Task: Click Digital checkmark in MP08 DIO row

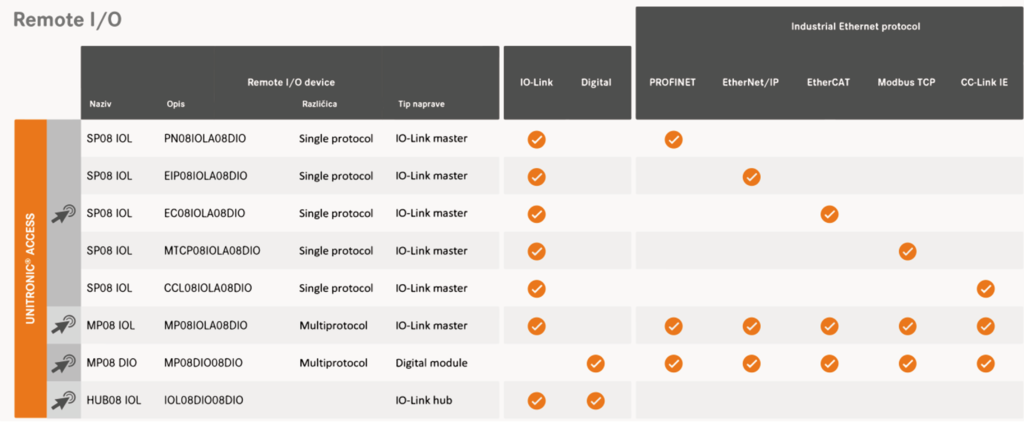Action: [x=596, y=363]
